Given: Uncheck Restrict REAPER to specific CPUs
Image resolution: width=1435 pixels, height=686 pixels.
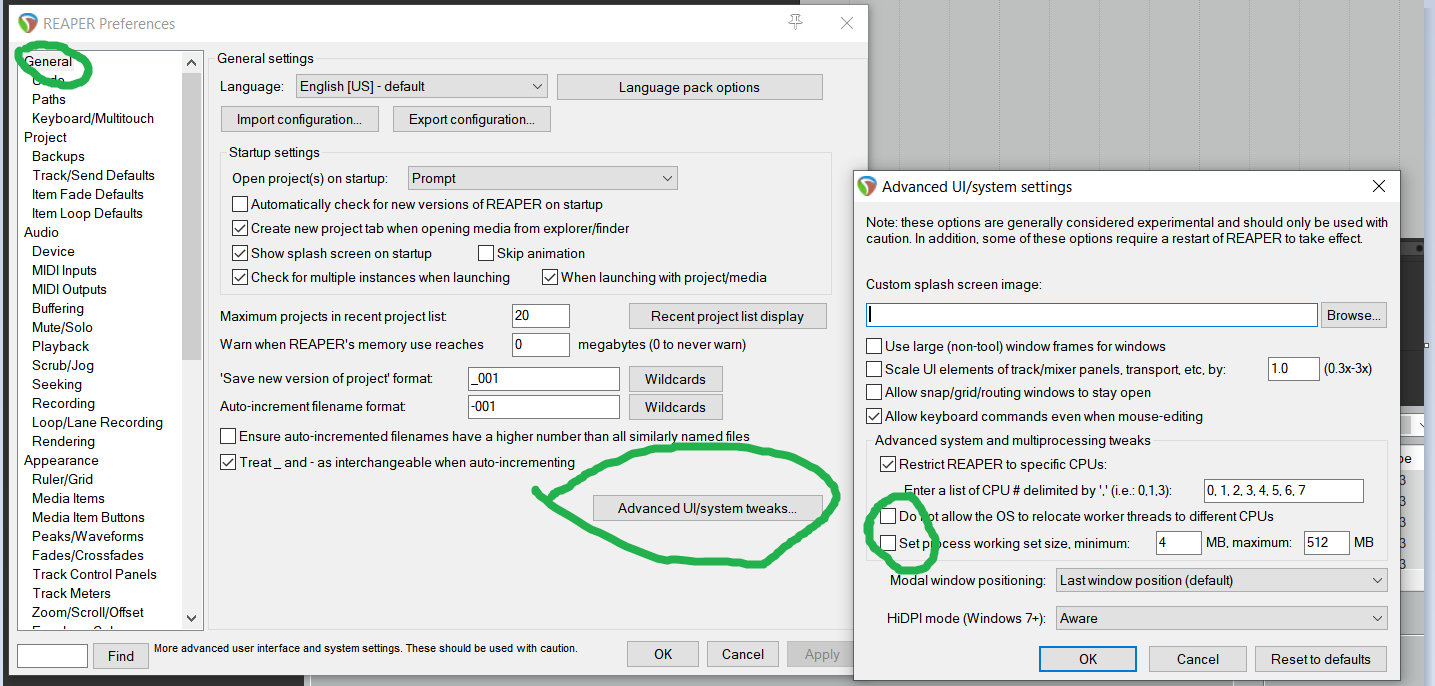Looking at the screenshot, I should click(888, 464).
